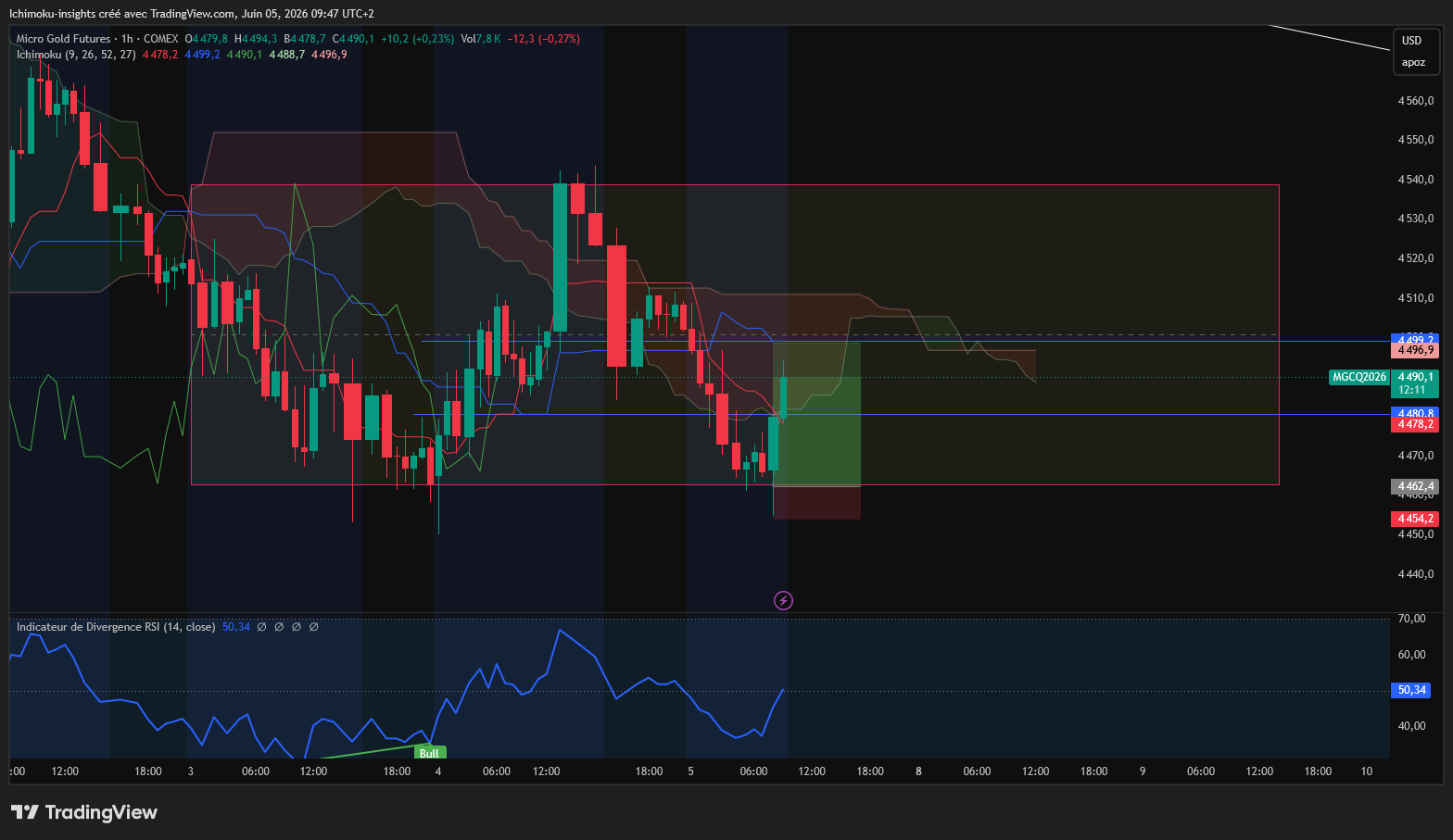The image size is (1453, 840).
Task: Click the date label 3 on time axis
Action: (191, 771)
